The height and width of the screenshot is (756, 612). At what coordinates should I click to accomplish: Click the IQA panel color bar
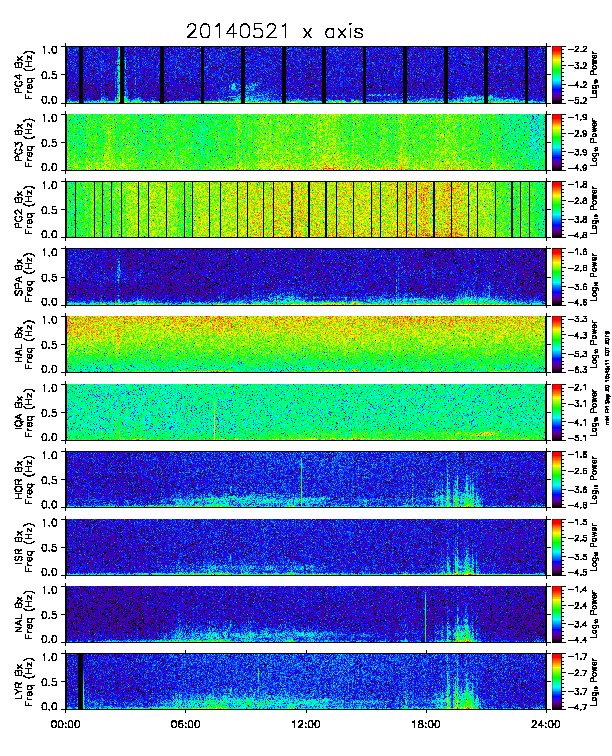(557, 412)
